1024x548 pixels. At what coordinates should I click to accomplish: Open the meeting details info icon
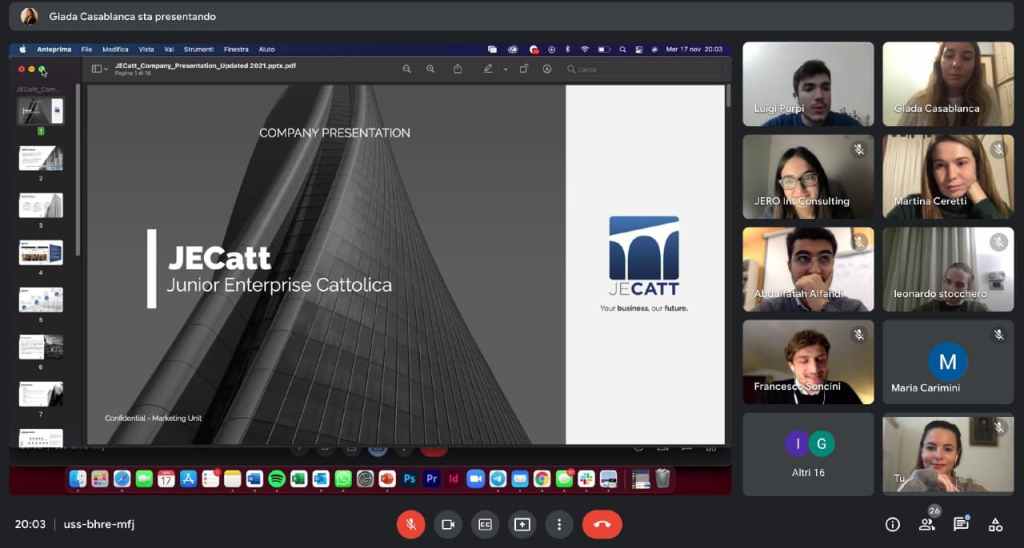893,524
